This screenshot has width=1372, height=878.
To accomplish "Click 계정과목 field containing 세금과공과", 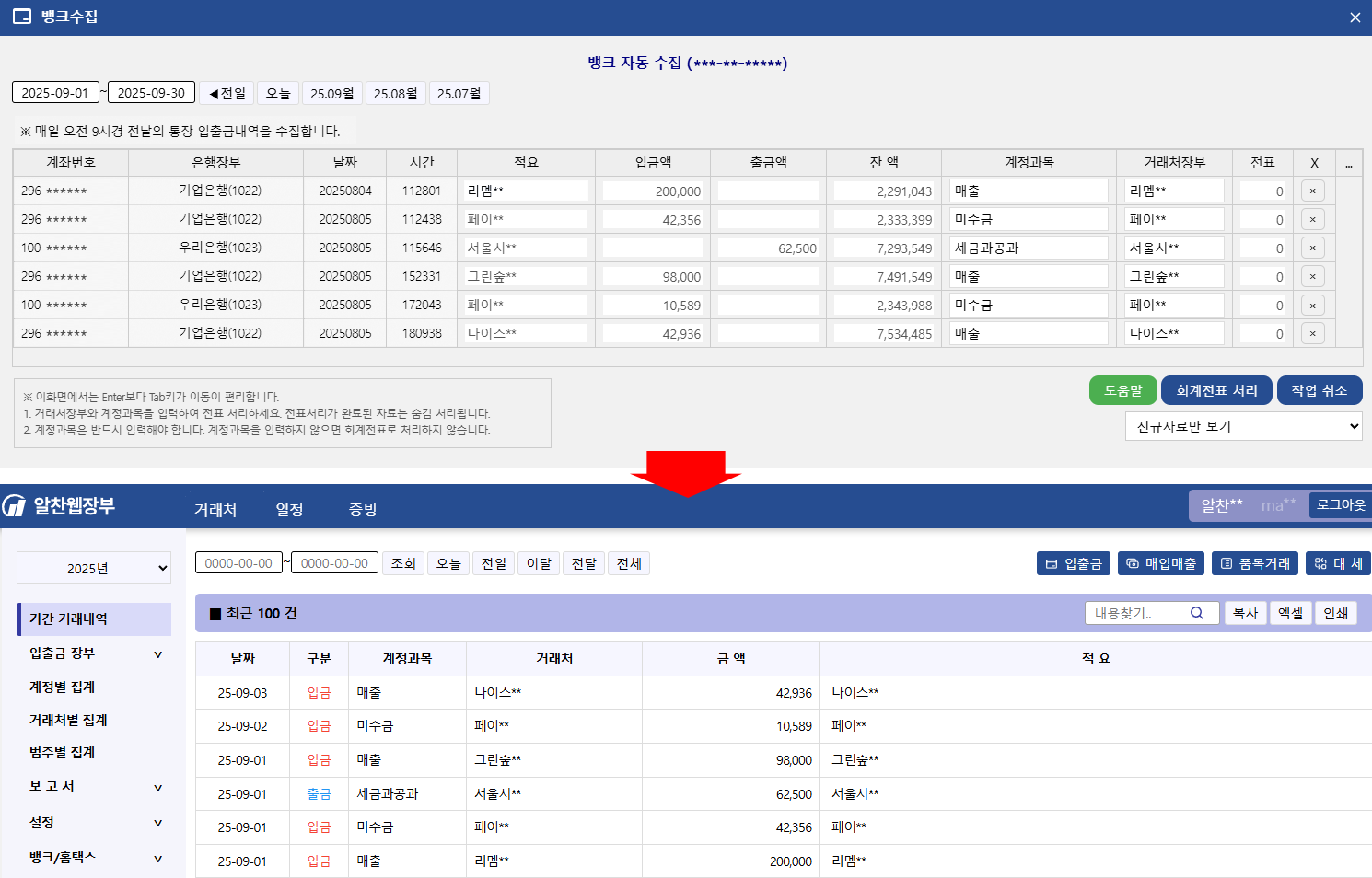I will 1029,248.
